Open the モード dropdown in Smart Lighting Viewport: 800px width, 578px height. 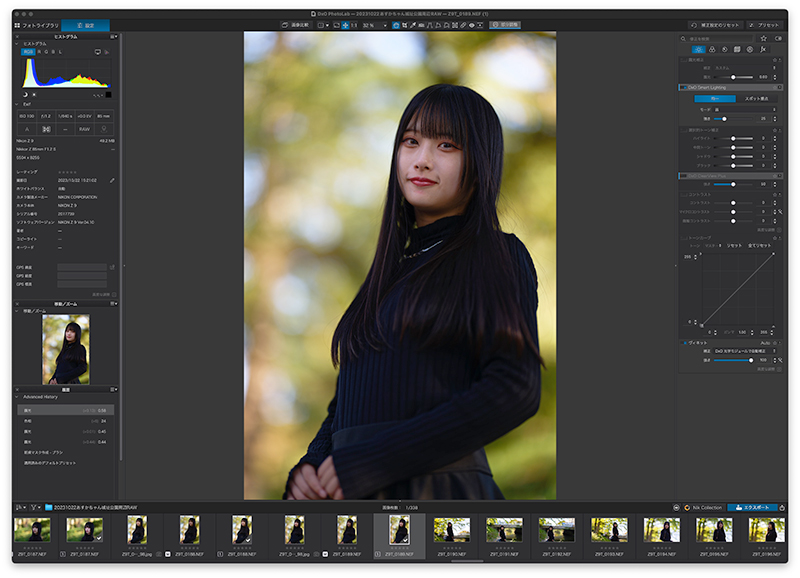745,110
